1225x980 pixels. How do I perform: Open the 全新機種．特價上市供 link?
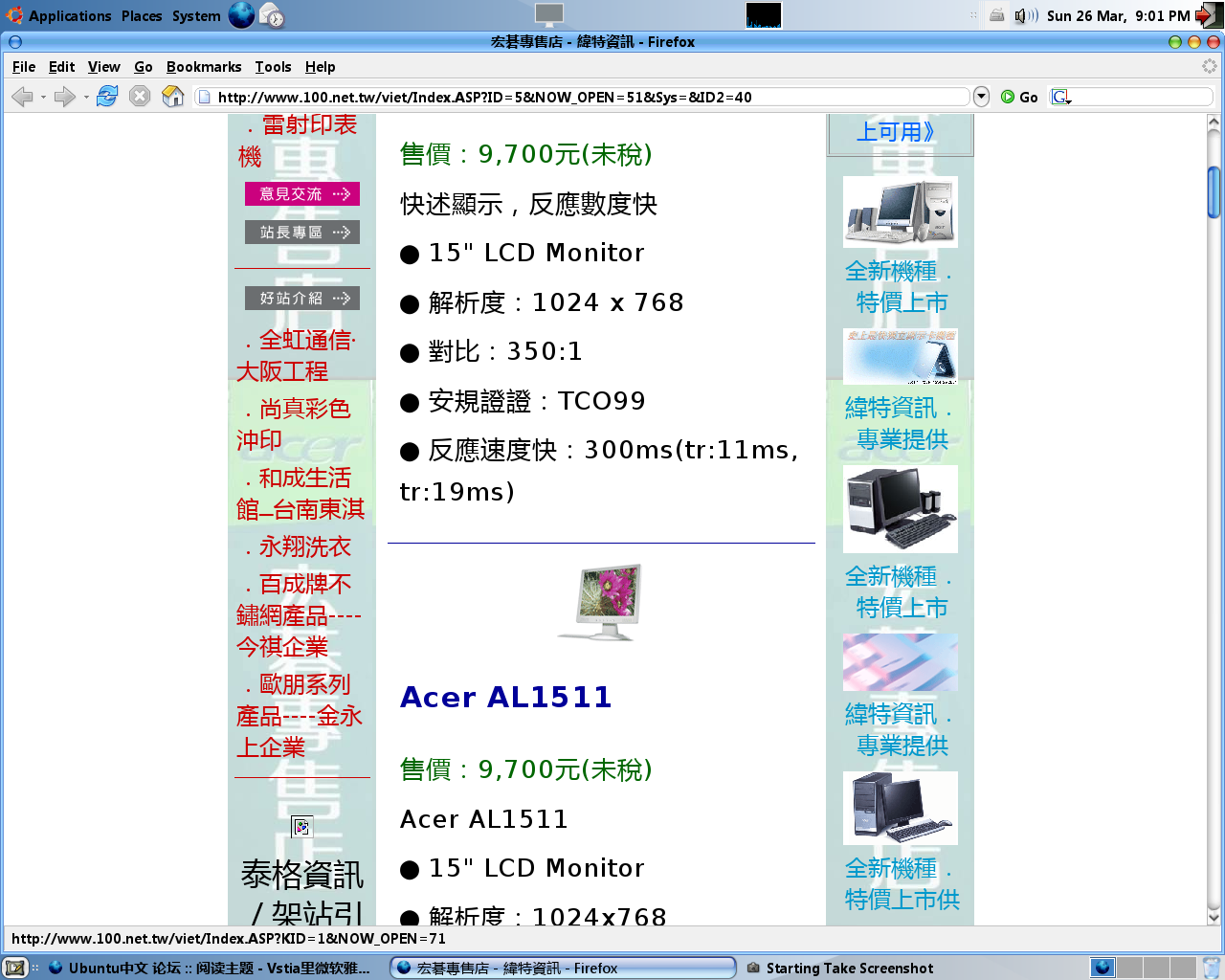pos(902,883)
